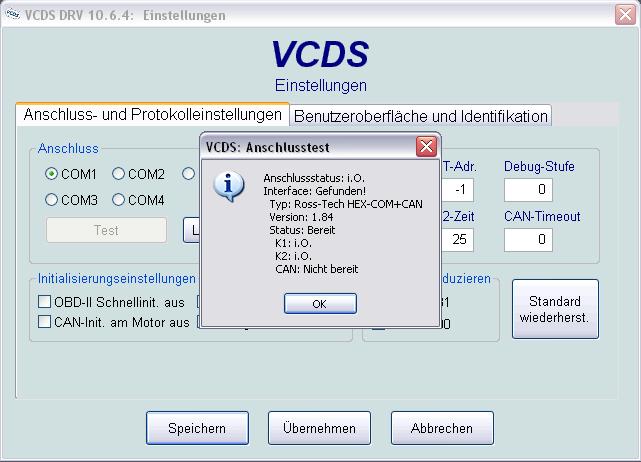Click the 'Version: 1.84' text
The image size is (641, 462).
tap(301, 217)
